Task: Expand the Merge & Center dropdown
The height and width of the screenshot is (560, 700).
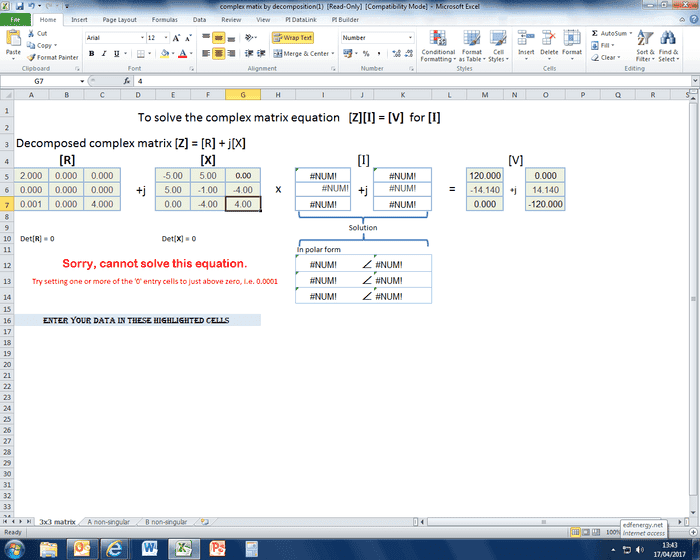Action: point(333,53)
